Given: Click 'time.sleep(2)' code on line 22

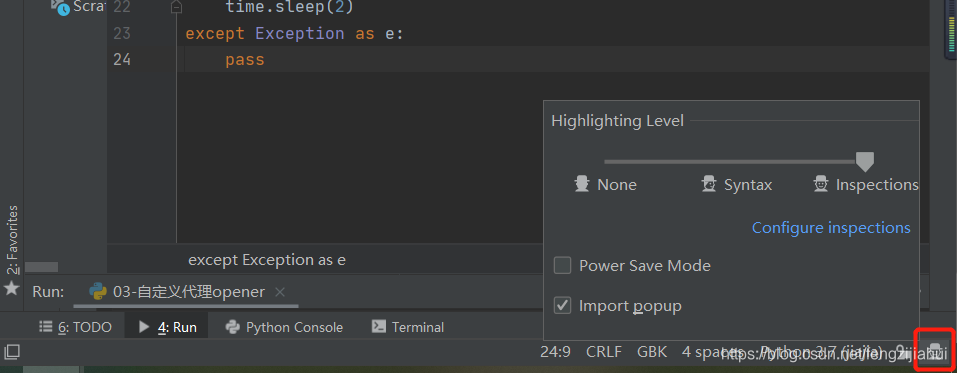Looking at the screenshot, I should coord(289,7).
